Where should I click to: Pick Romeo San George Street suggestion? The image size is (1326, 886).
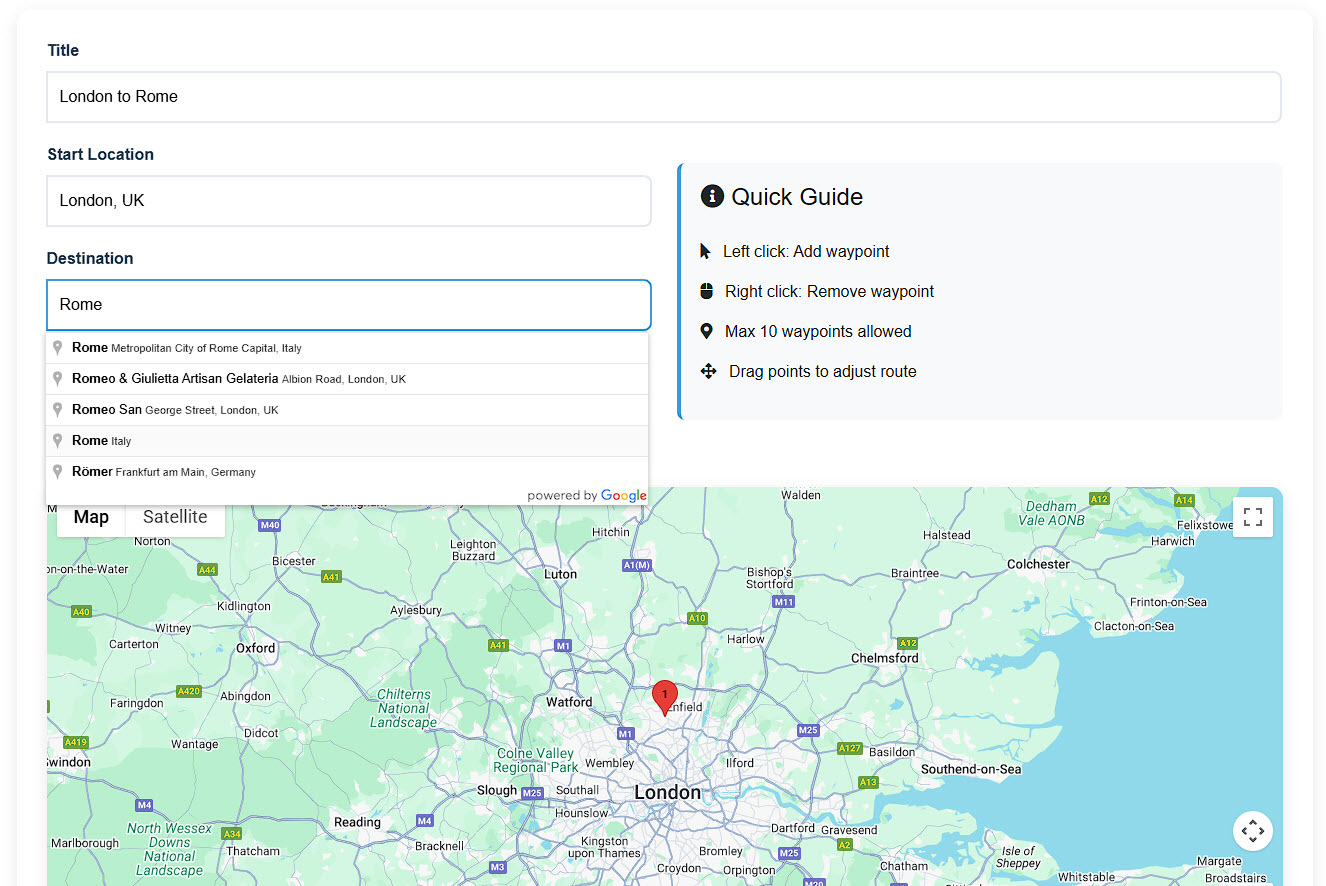pos(347,410)
